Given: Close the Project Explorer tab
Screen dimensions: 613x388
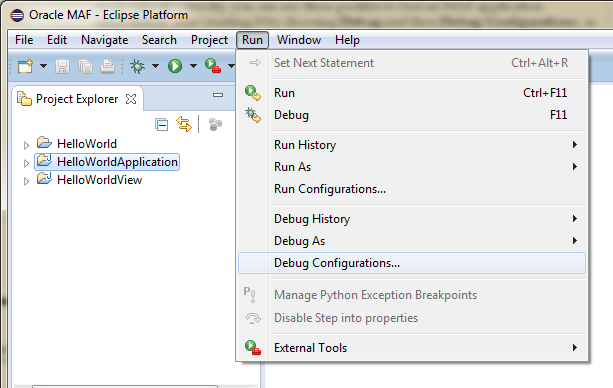Looking at the screenshot, I should coord(131,99).
